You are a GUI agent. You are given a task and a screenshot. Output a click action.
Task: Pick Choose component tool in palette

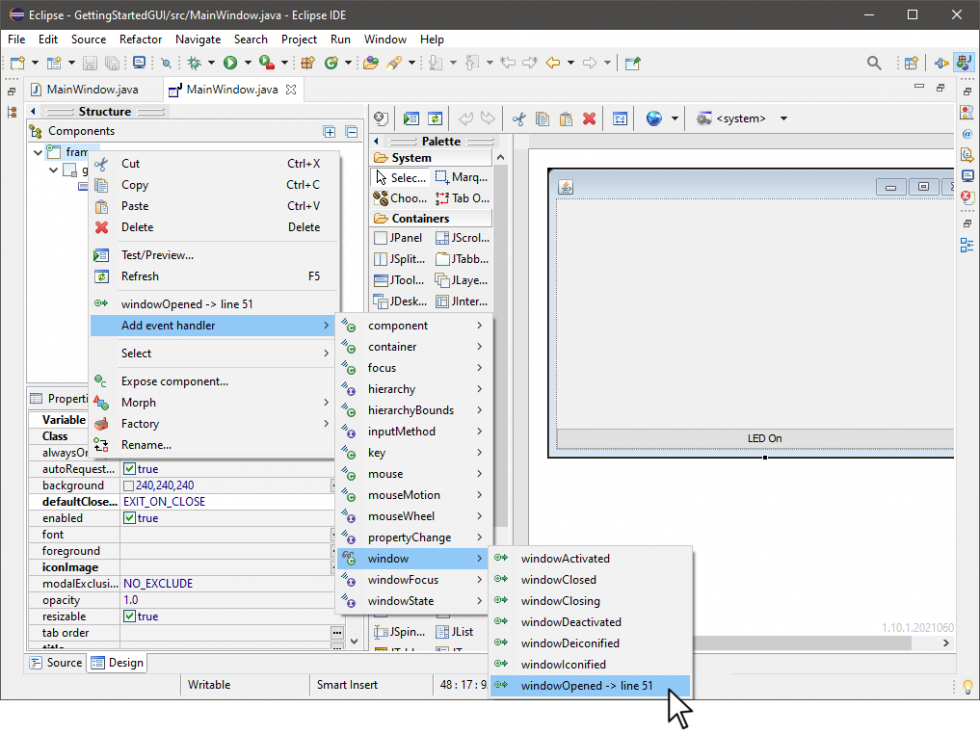[x=400, y=198]
